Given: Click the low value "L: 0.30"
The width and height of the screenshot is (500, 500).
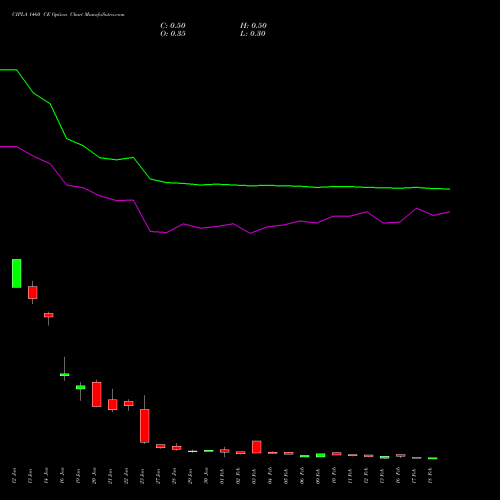Looking at the screenshot, I should point(253,34).
